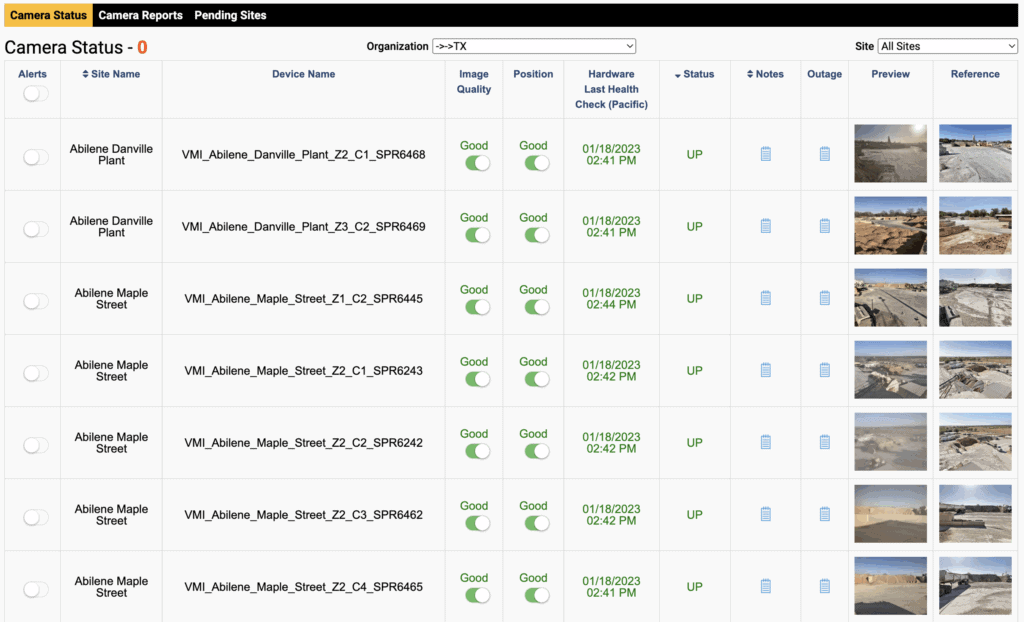Open Preview thumbnail for SPR6469 camera

890,226
